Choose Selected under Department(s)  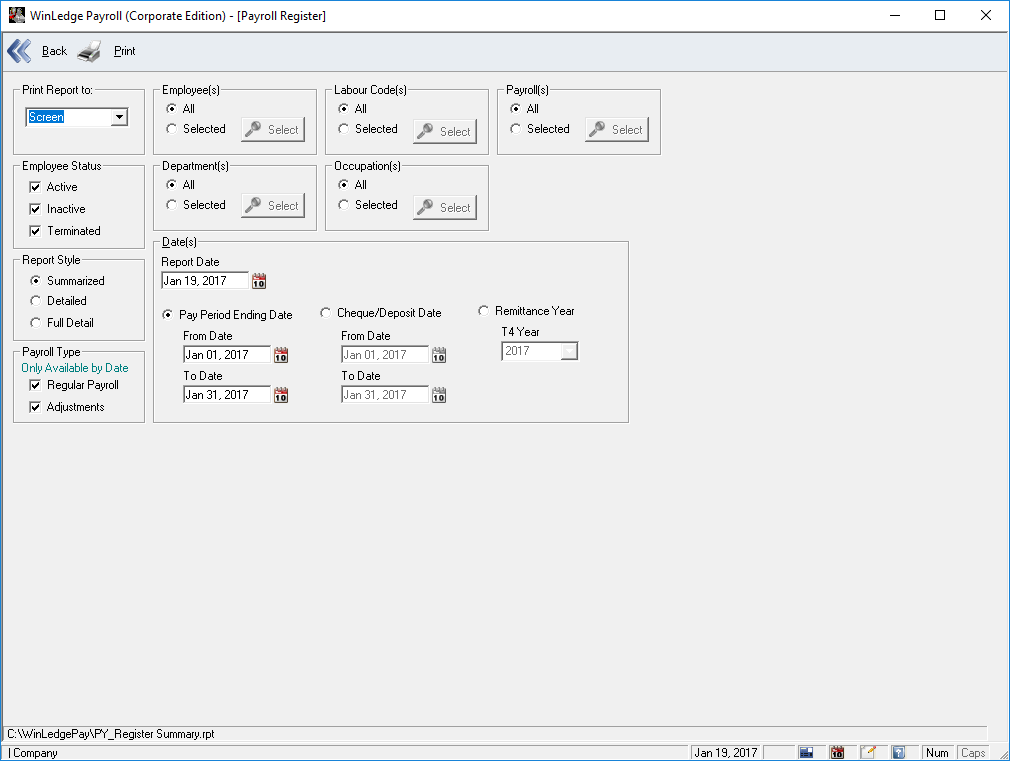(172, 205)
